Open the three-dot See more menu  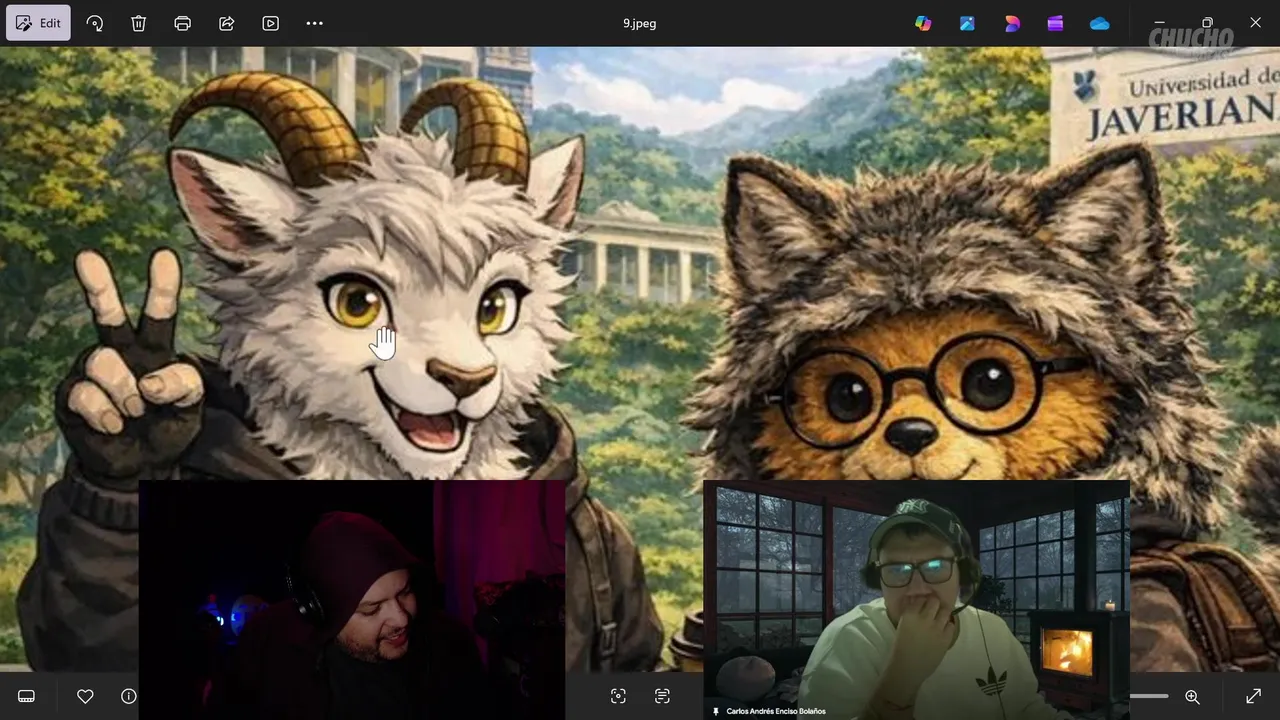tap(315, 23)
